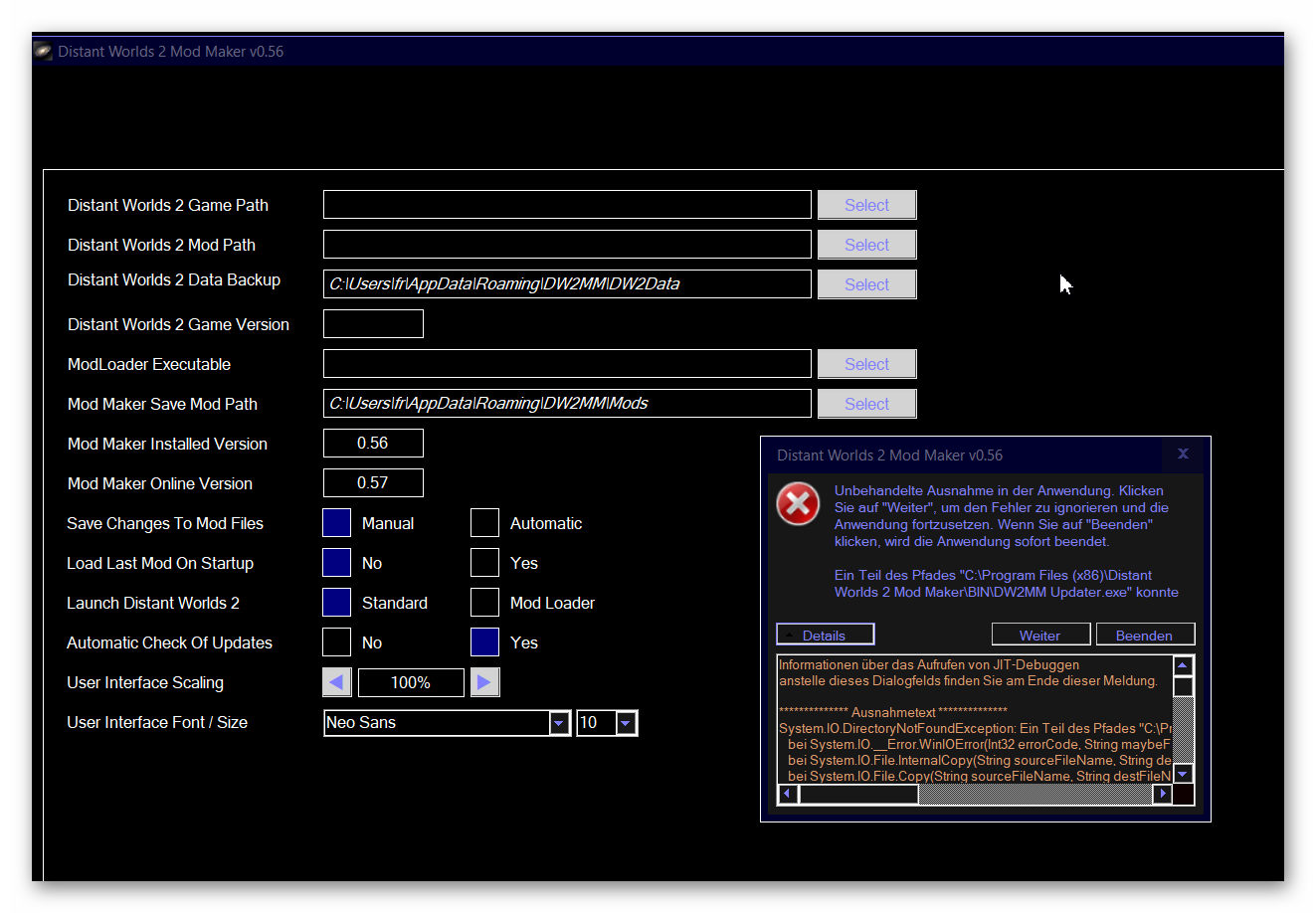Focus the Distant Worlds 2 Mod Path field
The height and width of the screenshot is (913, 1316).
pos(567,245)
